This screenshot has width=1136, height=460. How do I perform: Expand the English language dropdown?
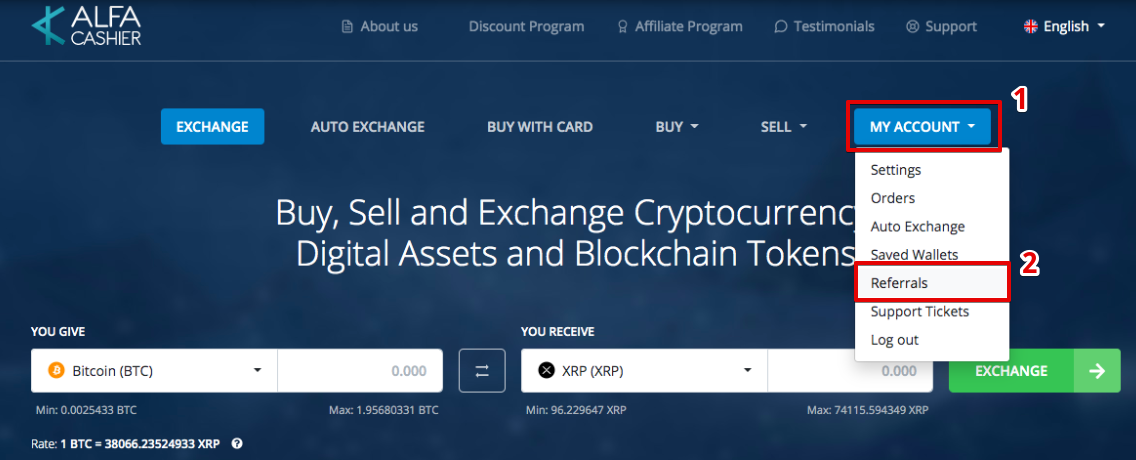1064,27
